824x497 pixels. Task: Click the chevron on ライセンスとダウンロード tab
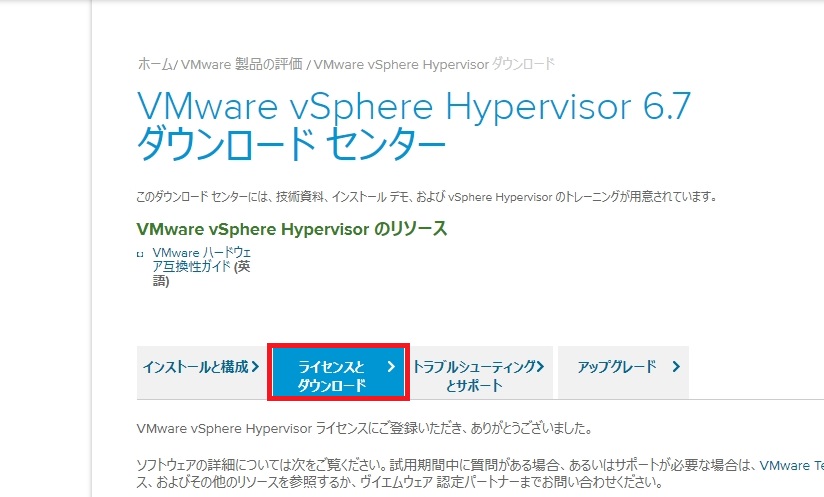[391, 367]
